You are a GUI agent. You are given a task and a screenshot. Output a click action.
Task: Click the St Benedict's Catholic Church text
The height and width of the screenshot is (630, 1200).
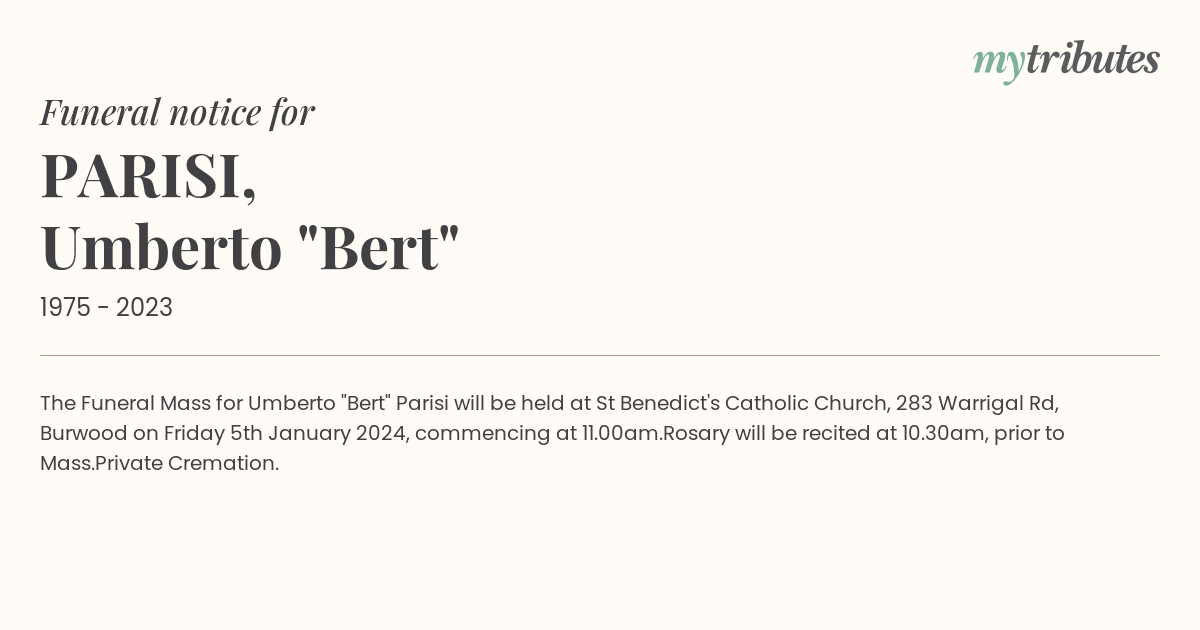coord(742,403)
